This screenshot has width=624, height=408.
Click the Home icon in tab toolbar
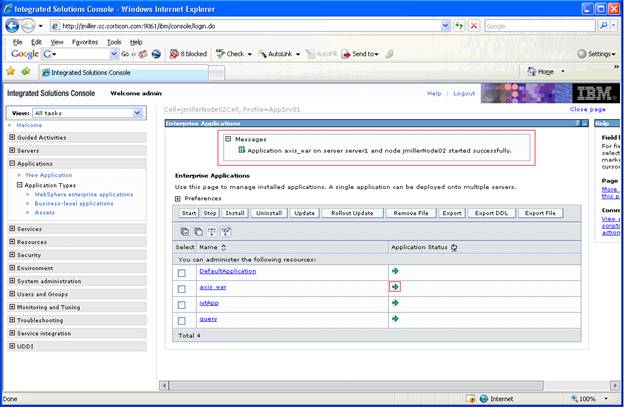[531, 71]
